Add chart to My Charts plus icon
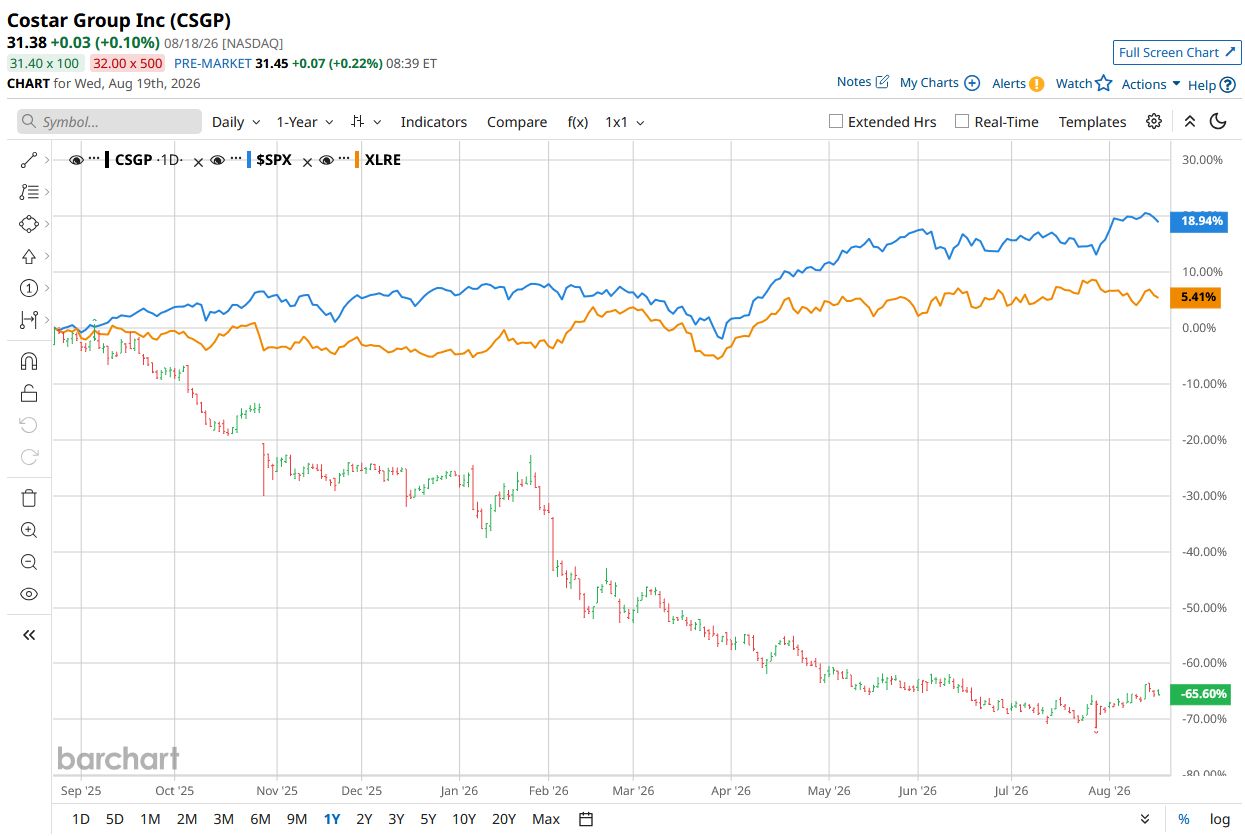Image resolution: width=1245 pixels, height=836 pixels. pyautogui.click(x=972, y=83)
